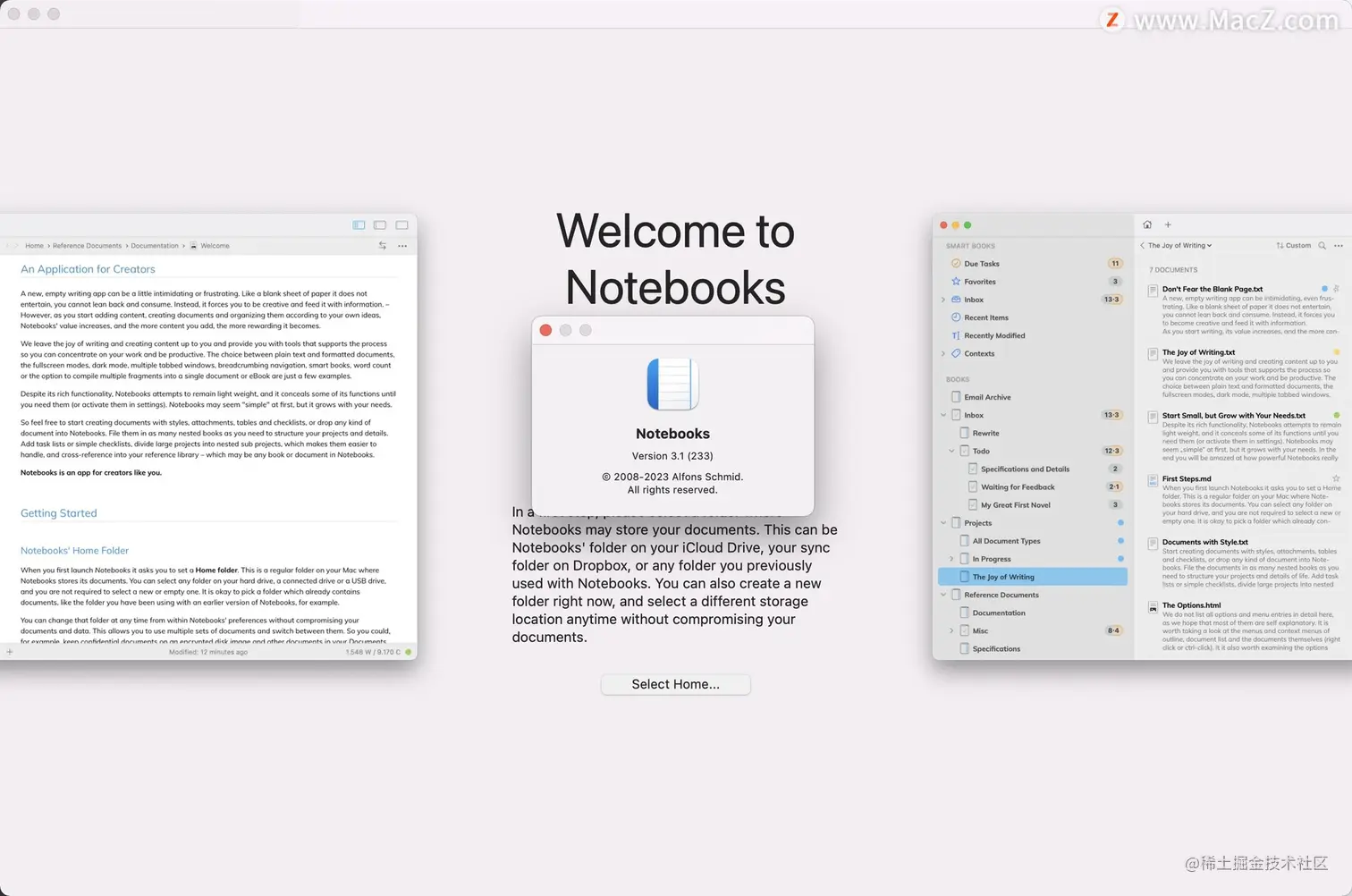Collapse the Reference Documents chevron
The image size is (1352, 896).
943,595
